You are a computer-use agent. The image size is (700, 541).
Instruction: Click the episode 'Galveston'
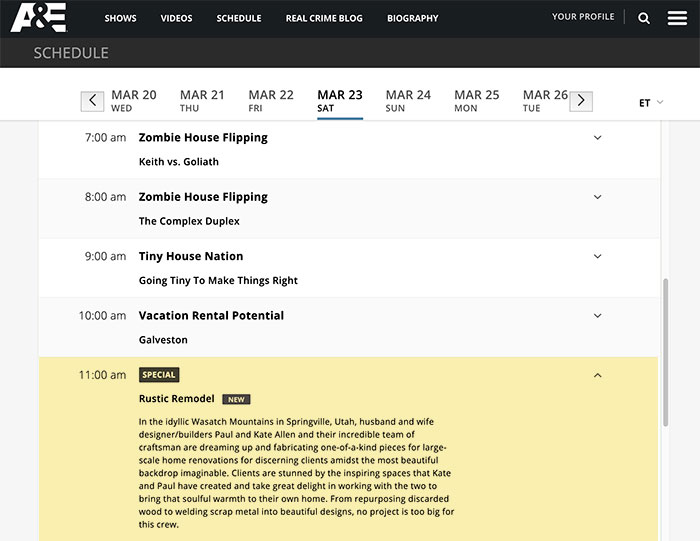[x=163, y=340]
